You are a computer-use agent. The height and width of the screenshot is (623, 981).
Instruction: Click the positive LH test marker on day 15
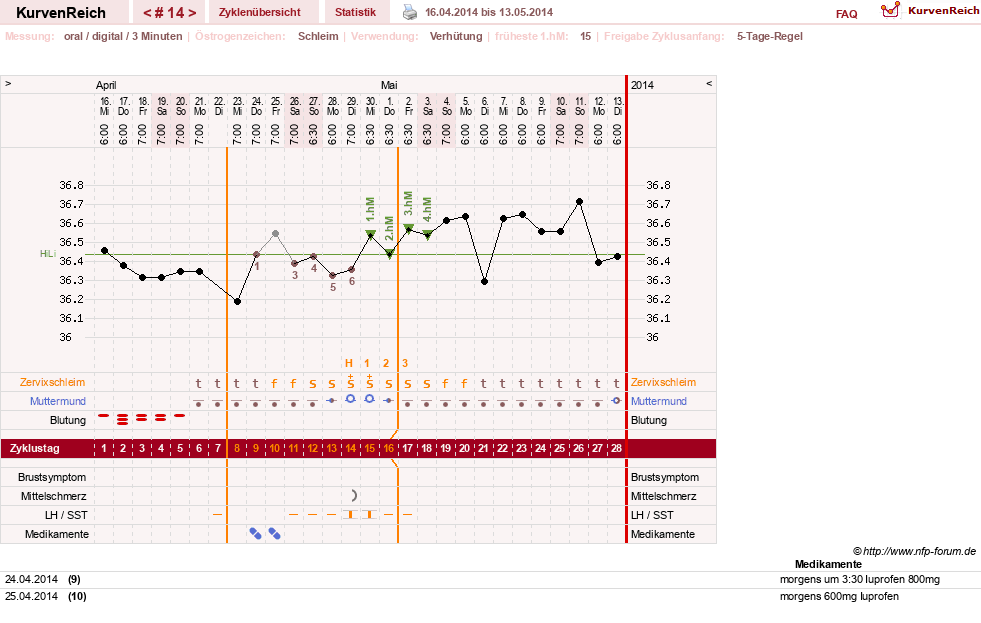coord(370,514)
